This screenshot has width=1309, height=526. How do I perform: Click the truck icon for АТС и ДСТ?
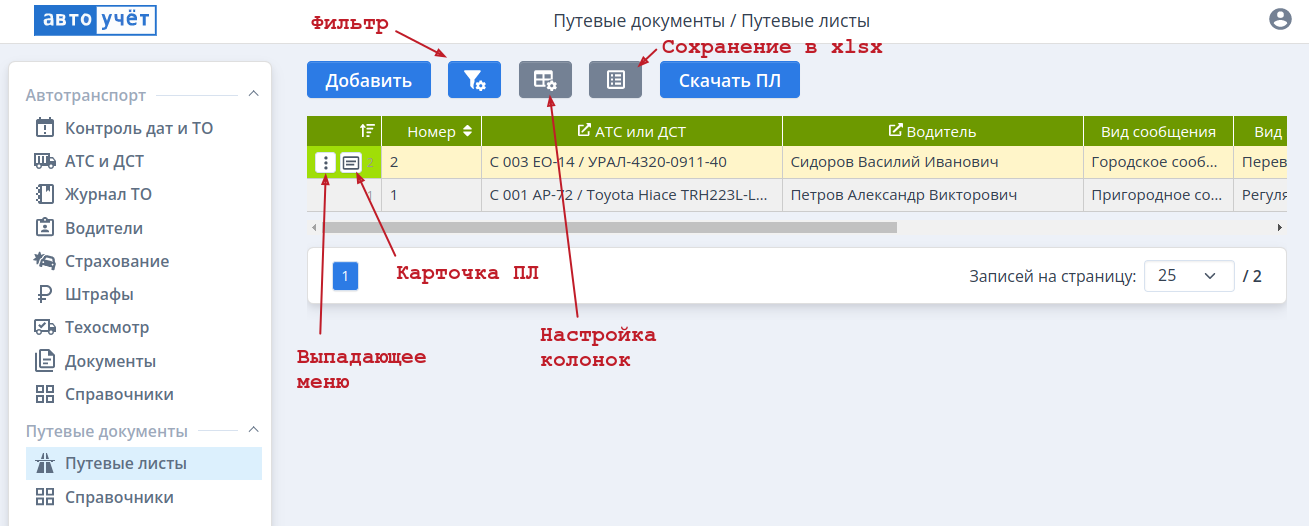pos(45,161)
